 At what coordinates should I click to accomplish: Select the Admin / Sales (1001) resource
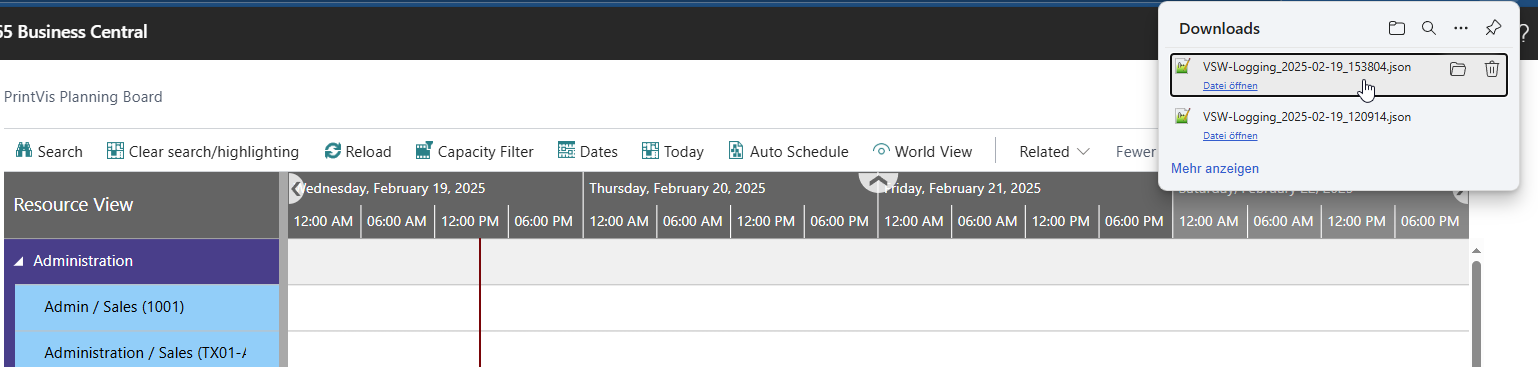click(146, 307)
